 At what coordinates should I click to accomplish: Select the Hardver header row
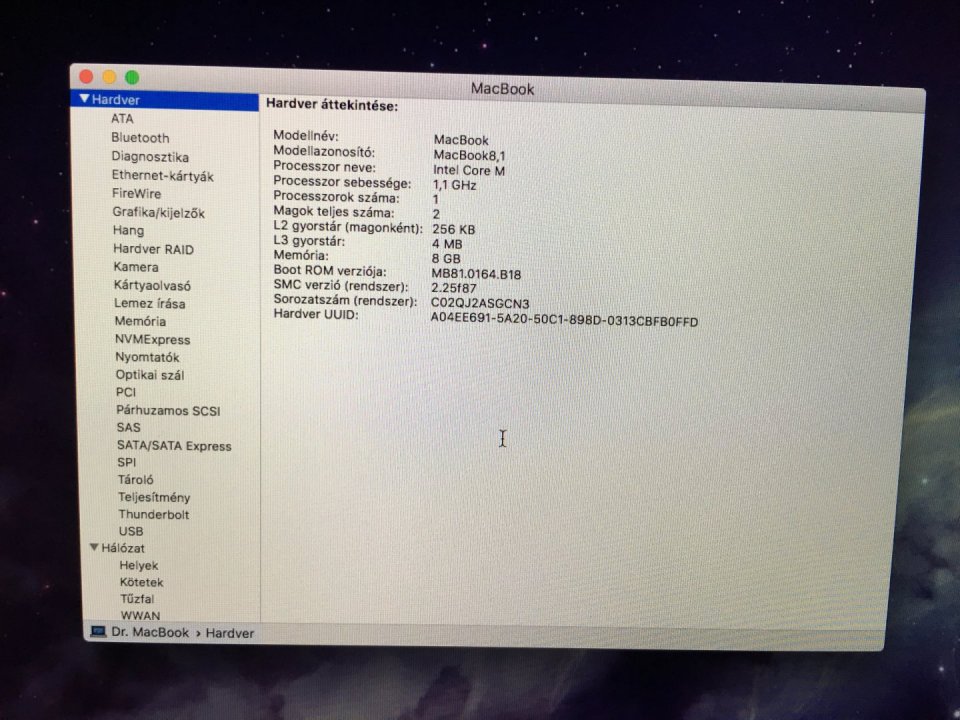[165, 100]
